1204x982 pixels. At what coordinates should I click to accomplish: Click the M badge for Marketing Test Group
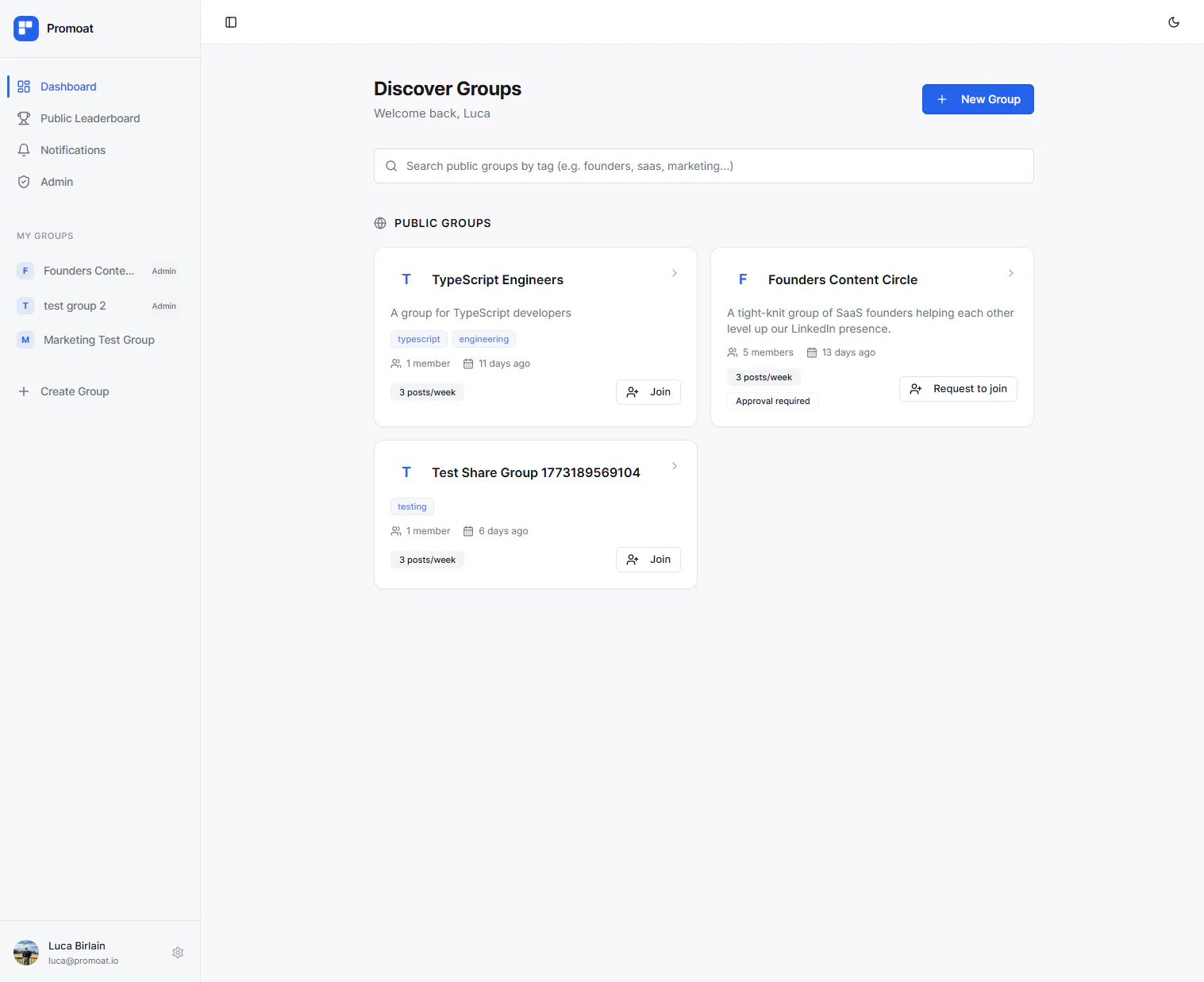pos(25,340)
